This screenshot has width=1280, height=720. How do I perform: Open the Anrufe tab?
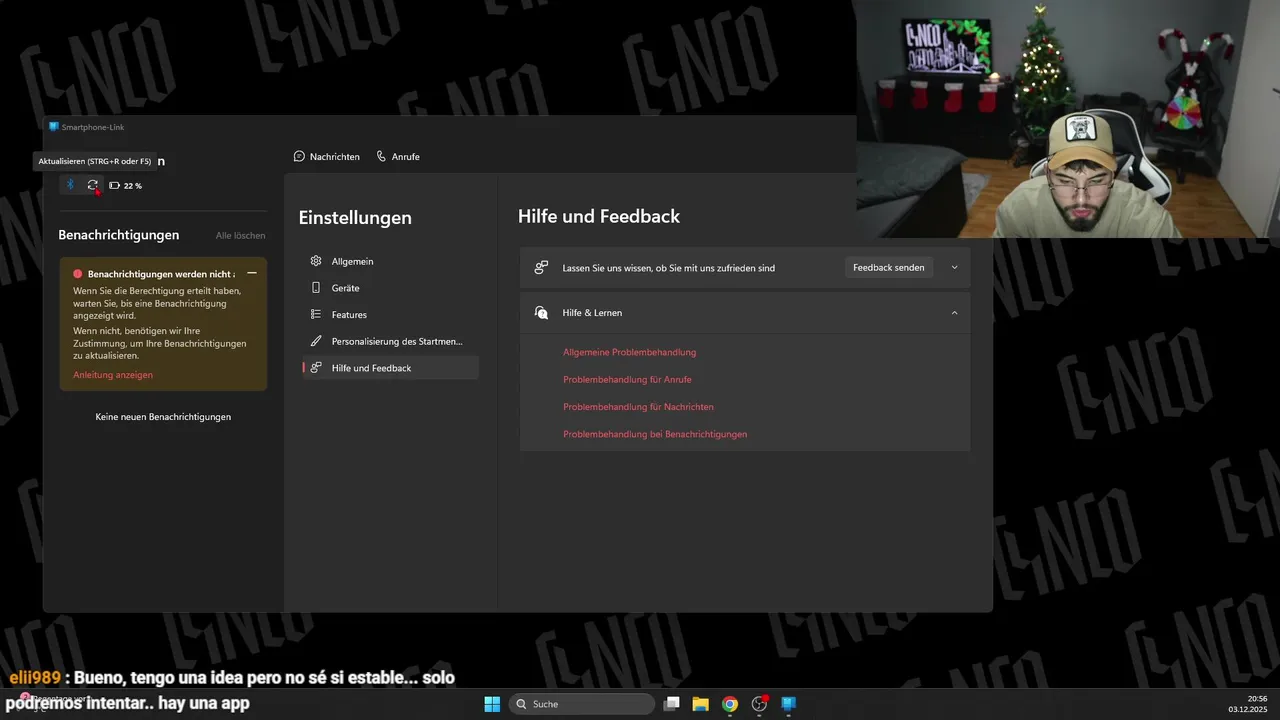[398, 157]
